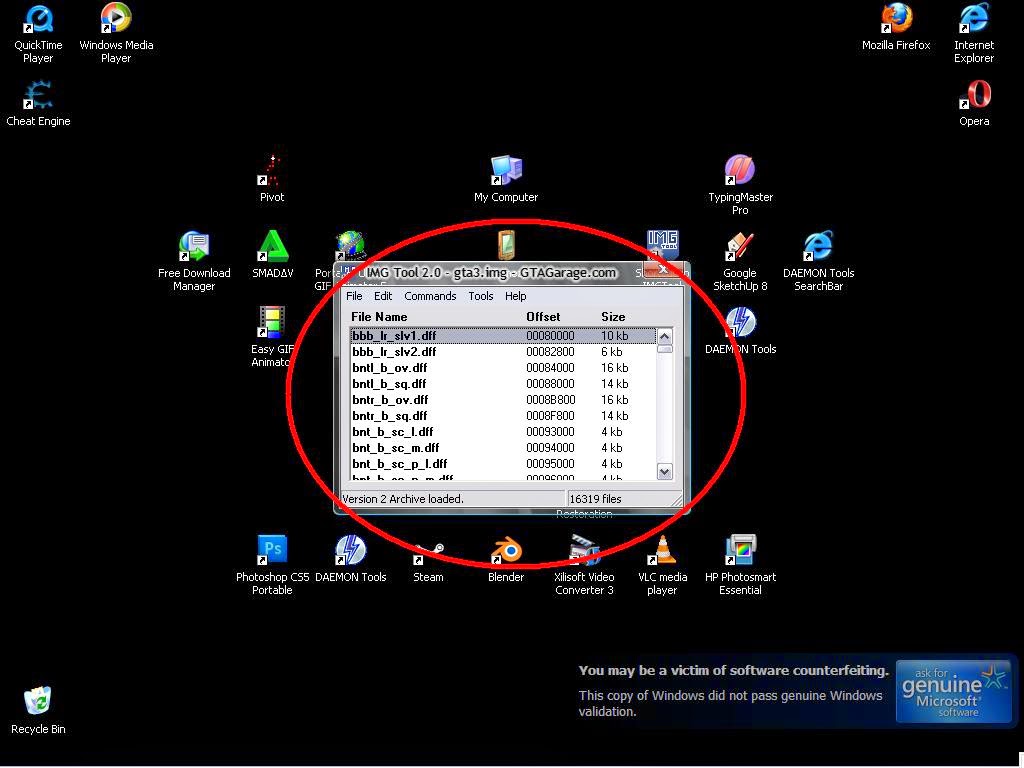Select file bntr_b_sq.dff
The width and height of the screenshot is (1024, 768).
click(503, 415)
